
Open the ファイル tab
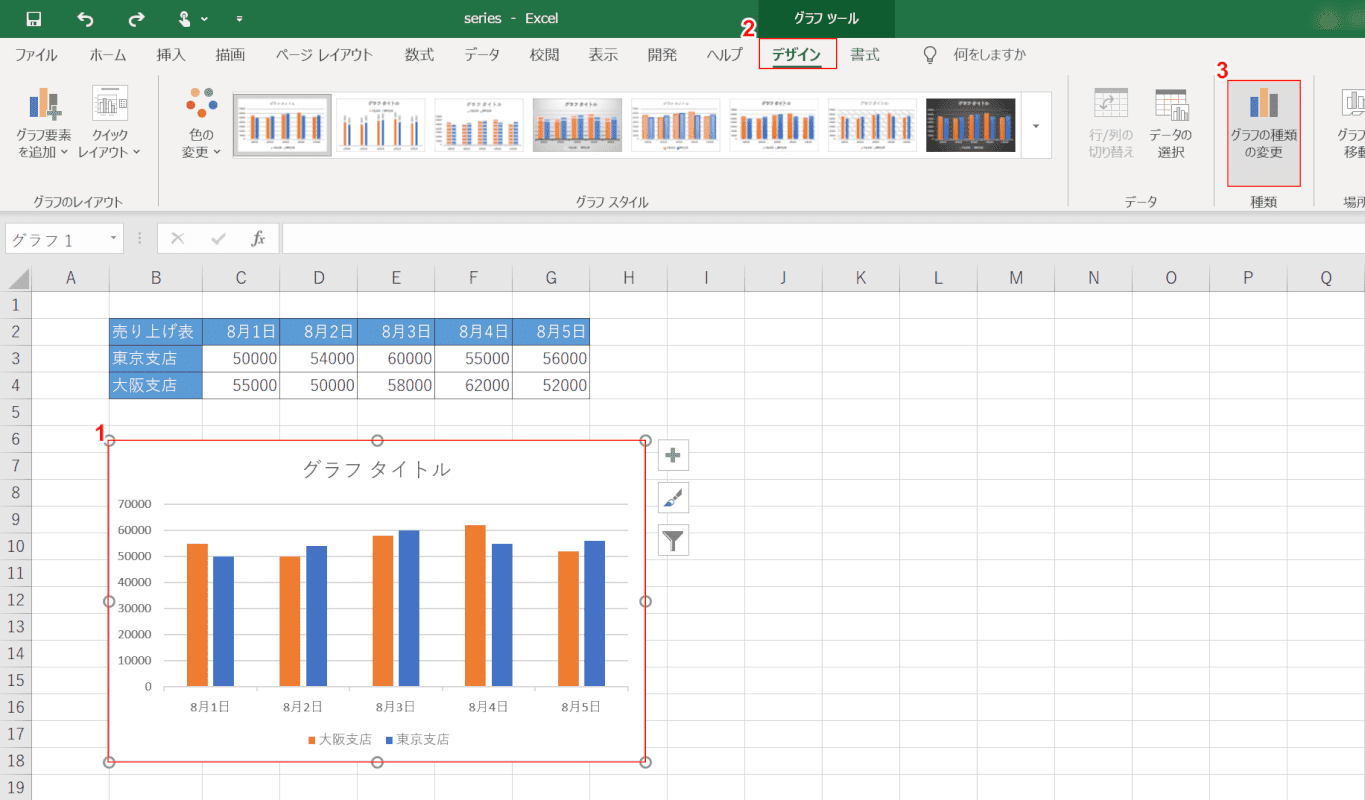pyautogui.click(x=36, y=55)
